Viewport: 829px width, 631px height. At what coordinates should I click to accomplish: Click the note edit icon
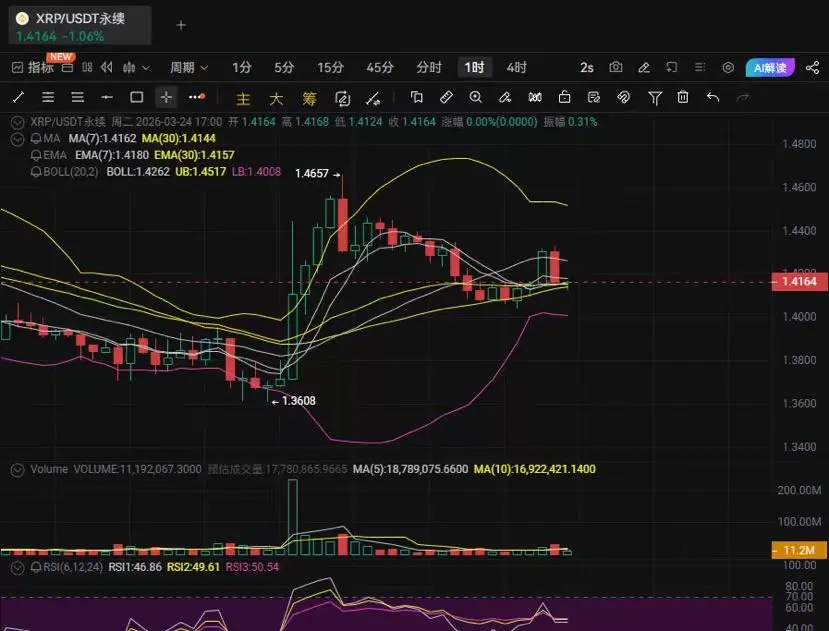coord(594,97)
